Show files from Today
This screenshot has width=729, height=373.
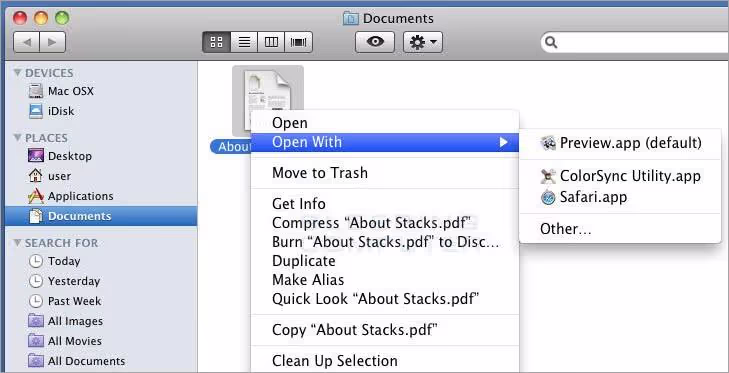coord(101,261)
